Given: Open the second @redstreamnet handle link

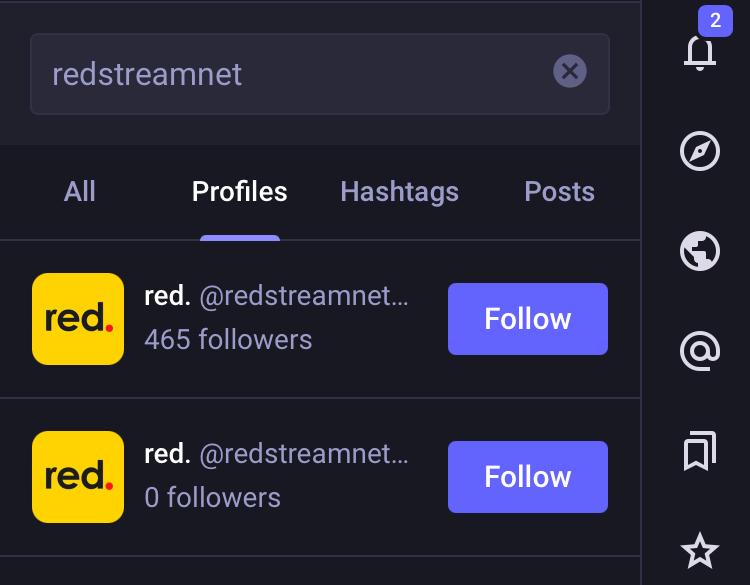Looking at the screenshot, I should (303, 454).
